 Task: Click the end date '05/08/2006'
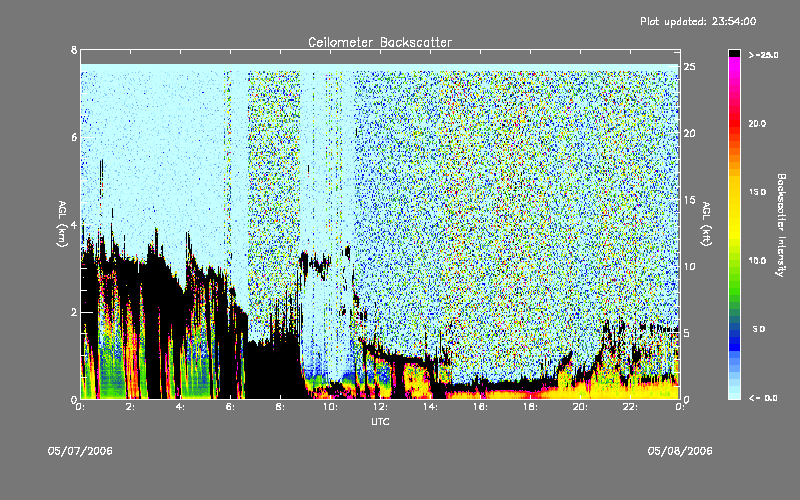[x=680, y=451]
